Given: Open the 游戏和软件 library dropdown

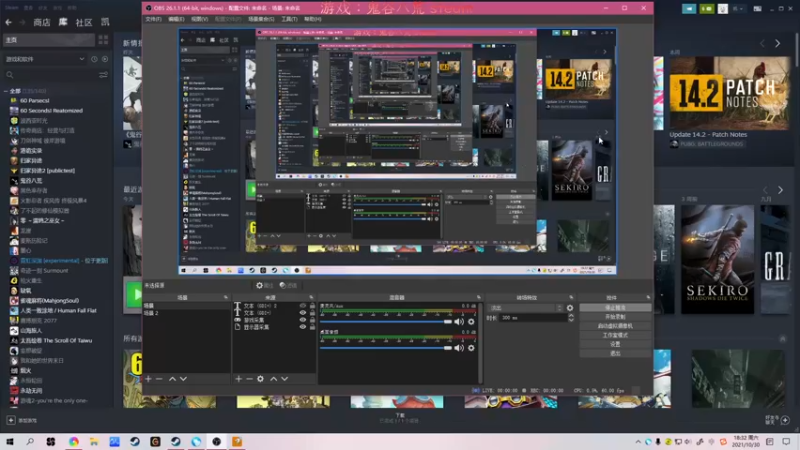Looking at the screenshot, I should click(x=45, y=59).
